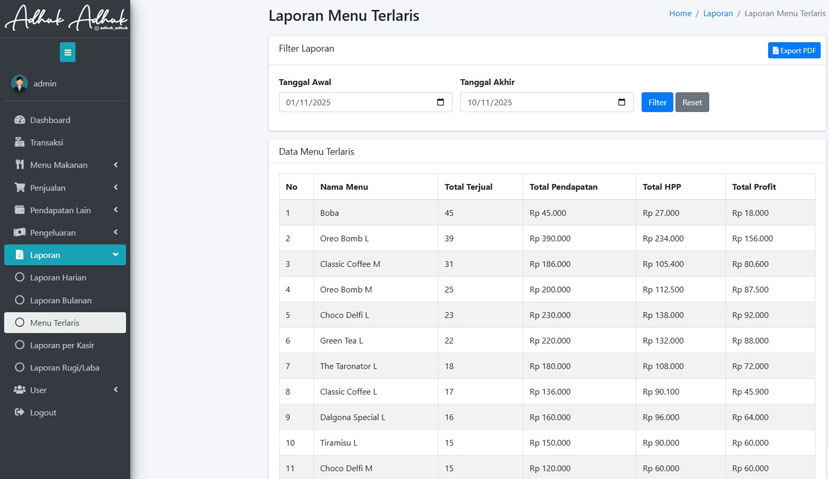The image size is (829, 479).
Task: Collapse the Laporan menu chevron
Action: pyautogui.click(x=115, y=255)
